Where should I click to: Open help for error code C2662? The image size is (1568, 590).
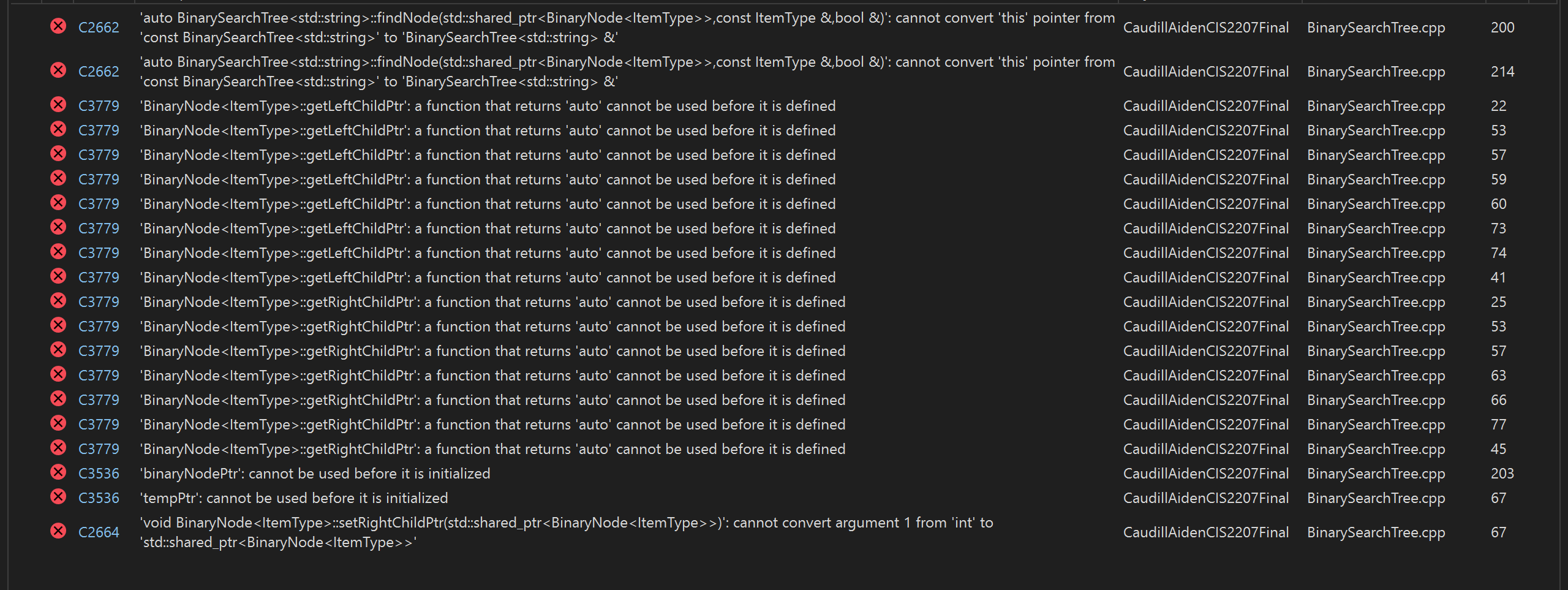click(x=99, y=27)
